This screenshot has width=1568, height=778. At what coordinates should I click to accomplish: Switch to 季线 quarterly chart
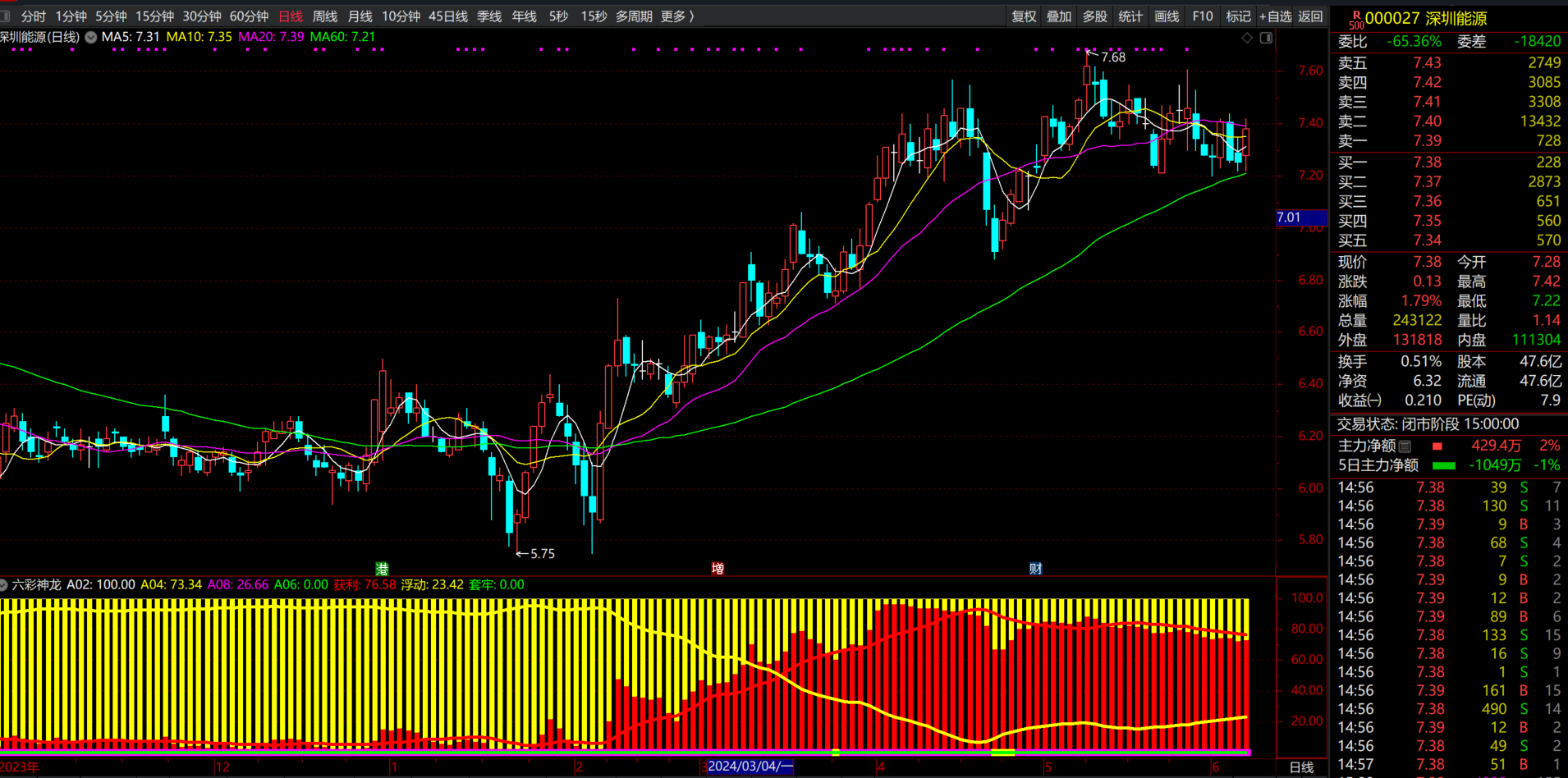(x=489, y=16)
